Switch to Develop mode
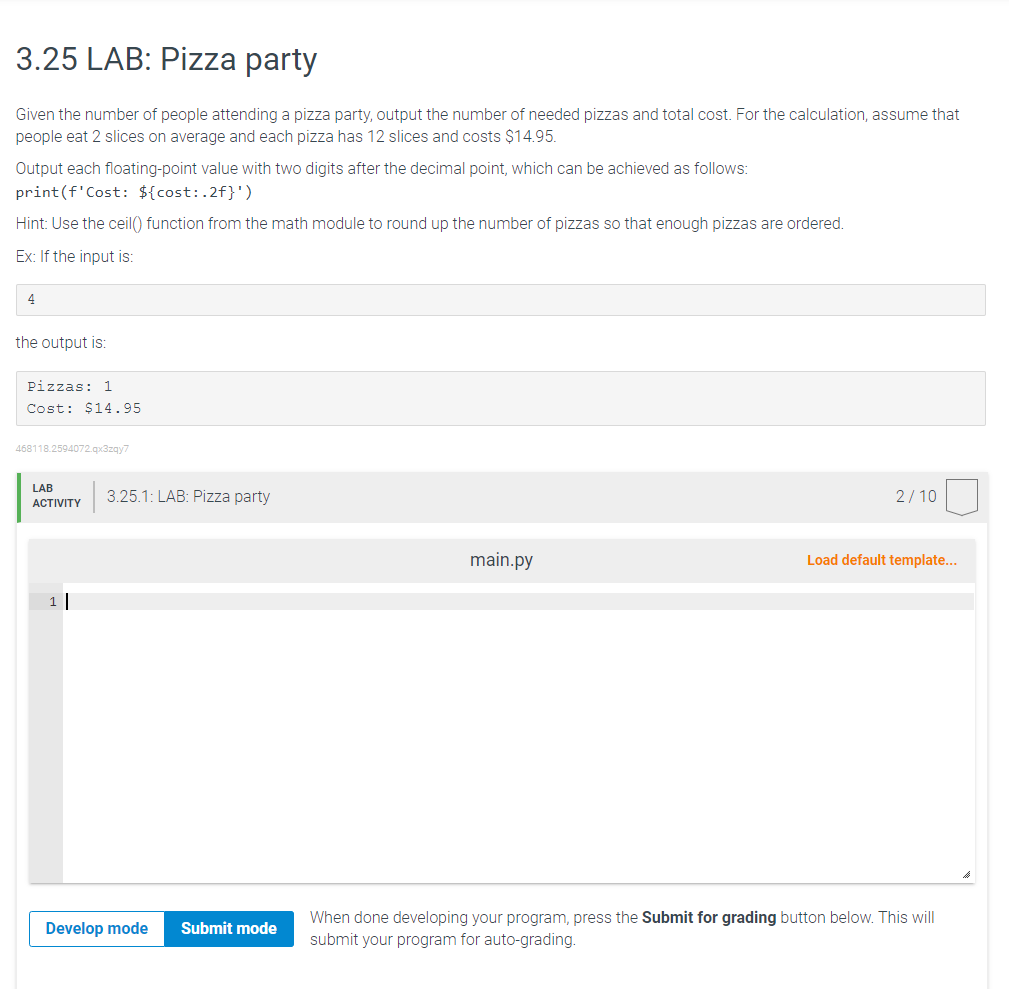 click(x=96, y=928)
